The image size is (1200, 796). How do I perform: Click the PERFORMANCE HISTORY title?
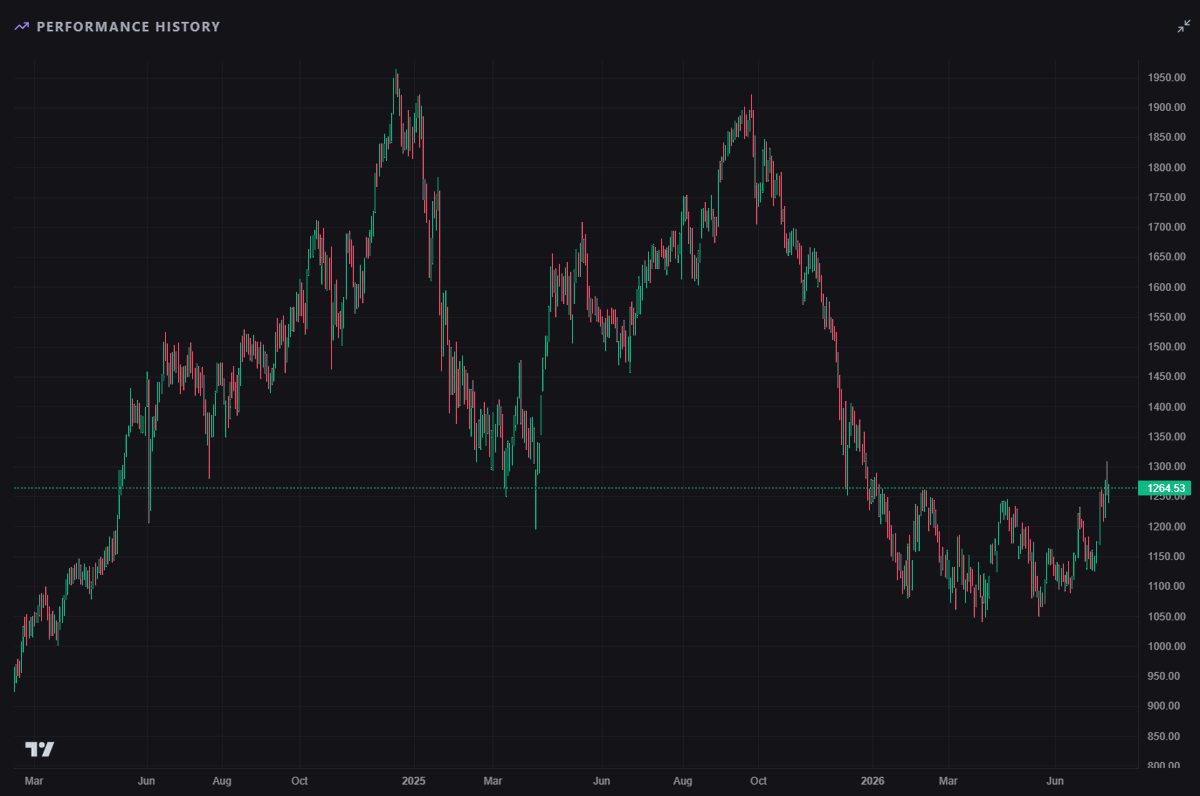[x=128, y=27]
